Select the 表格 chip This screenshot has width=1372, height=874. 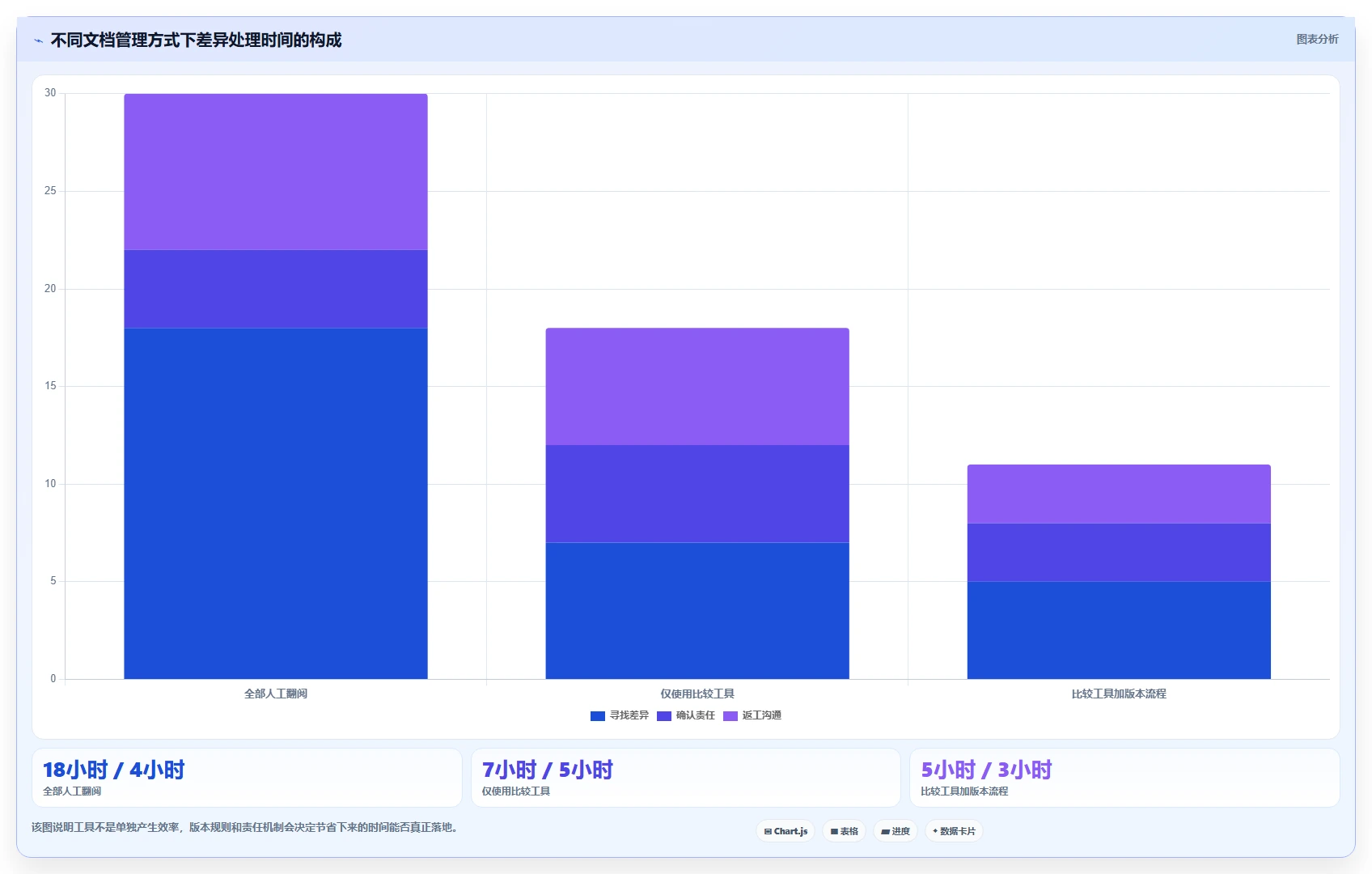[x=844, y=831]
